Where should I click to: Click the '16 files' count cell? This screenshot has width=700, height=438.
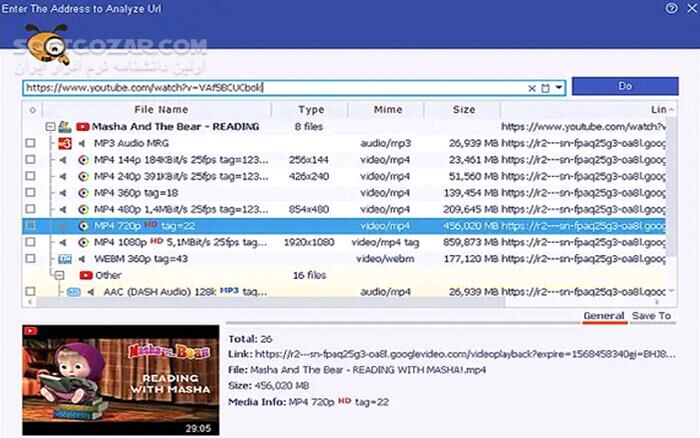[309, 275]
